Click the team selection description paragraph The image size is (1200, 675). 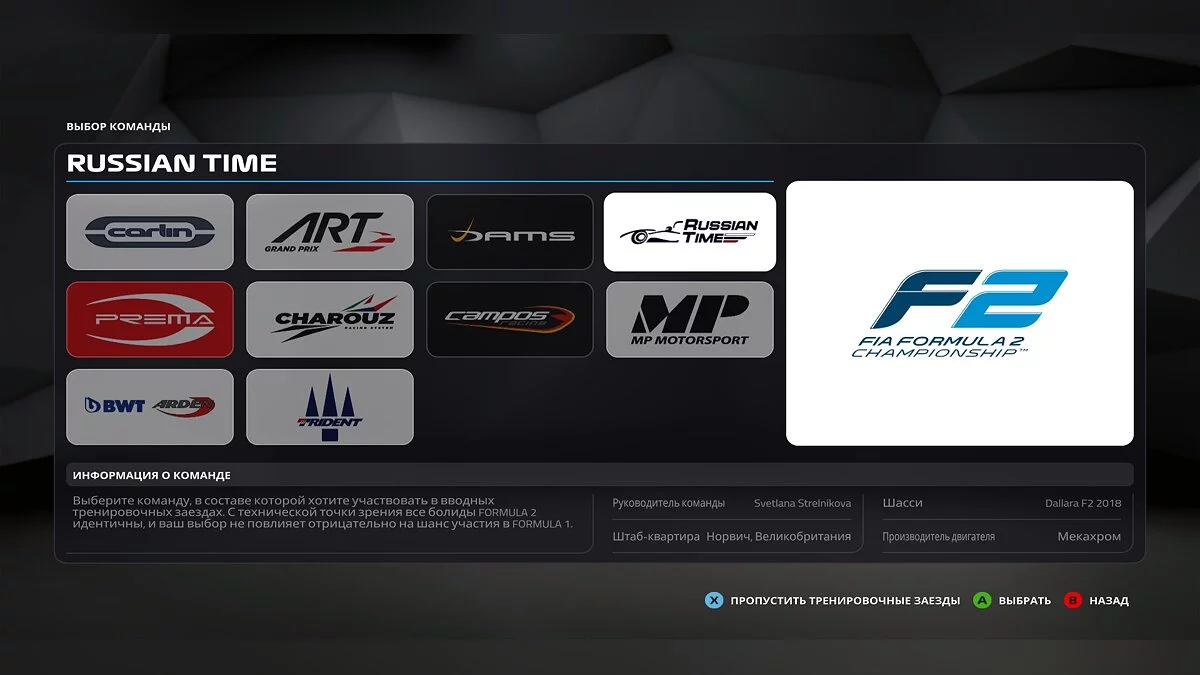[x=322, y=511]
